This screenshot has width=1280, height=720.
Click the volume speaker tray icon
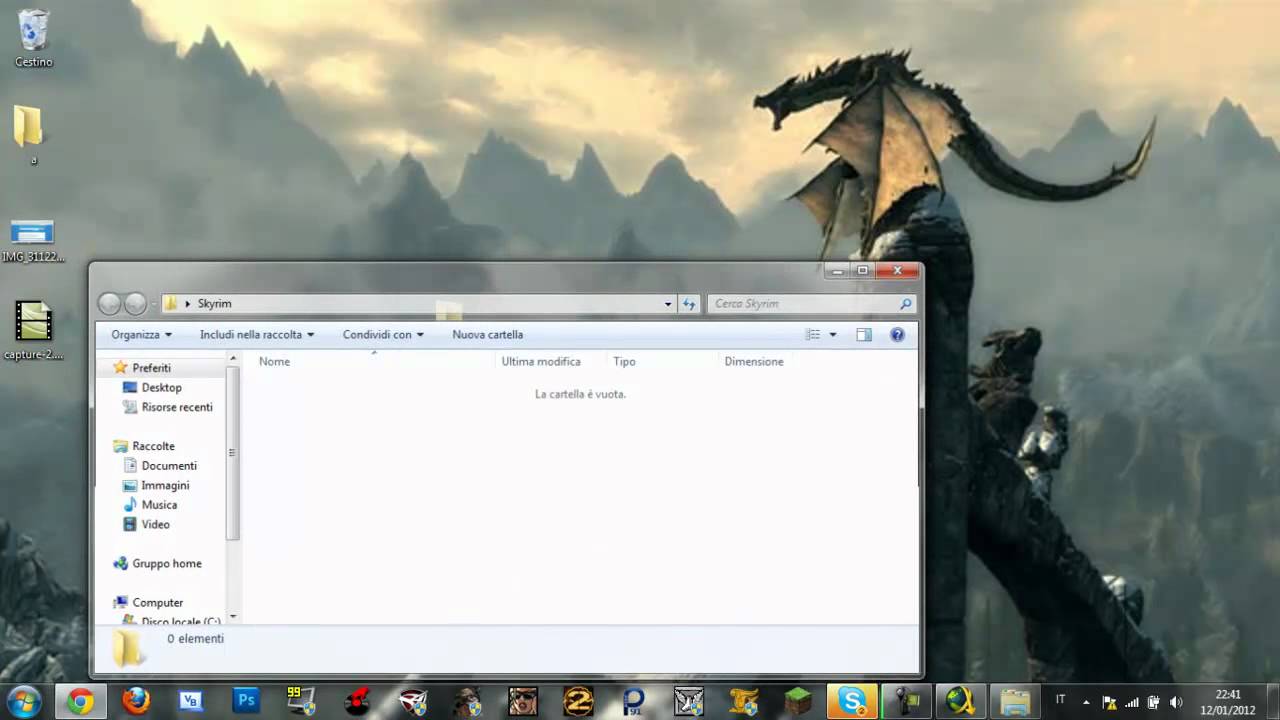click(1176, 702)
